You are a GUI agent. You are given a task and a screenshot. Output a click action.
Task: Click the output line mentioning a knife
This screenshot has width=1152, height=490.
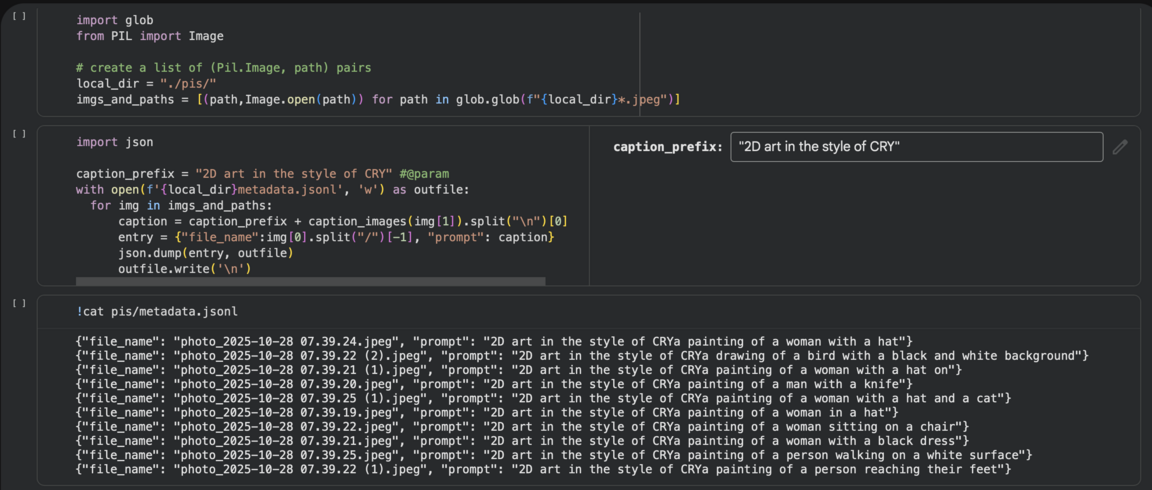click(x=492, y=384)
